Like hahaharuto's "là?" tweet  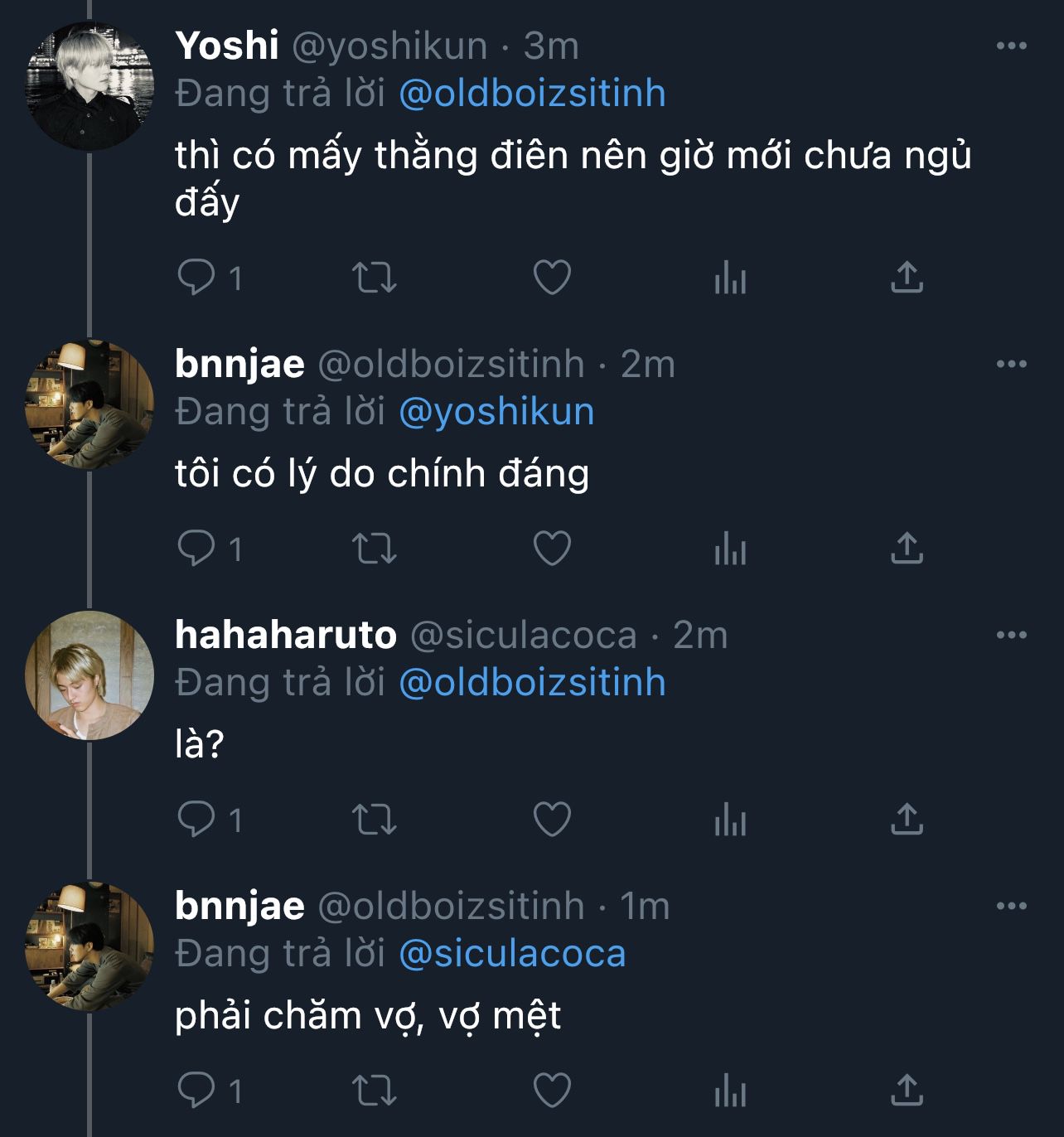pyautogui.click(x=552, y=820)
